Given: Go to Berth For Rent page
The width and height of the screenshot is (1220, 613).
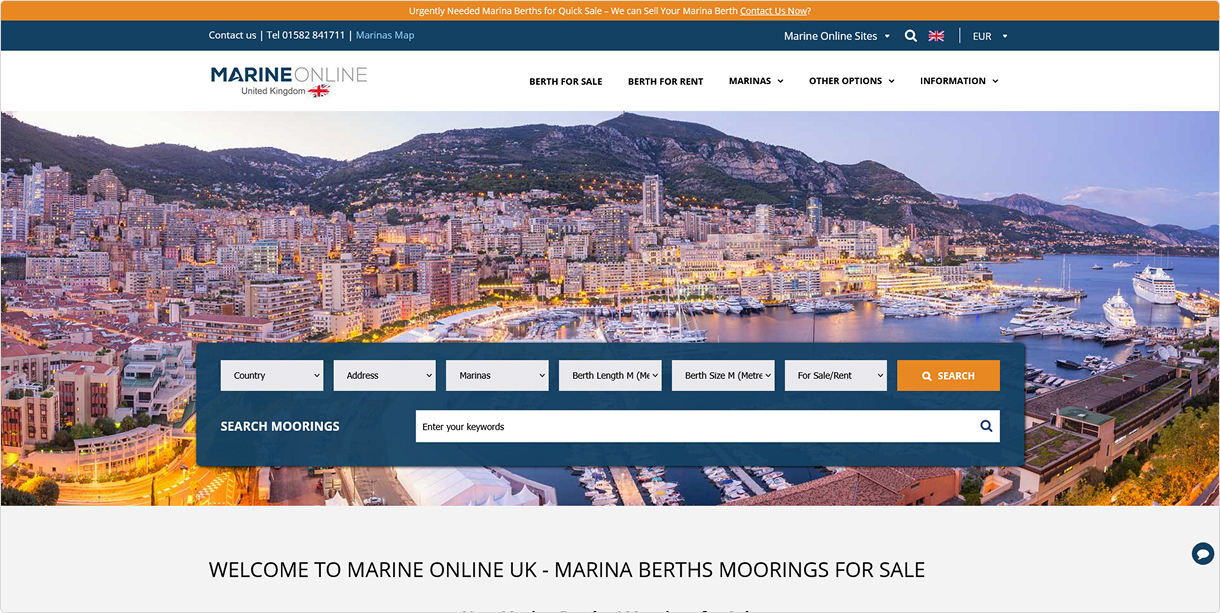Looking at the screenshot, I should coord(665,81).
